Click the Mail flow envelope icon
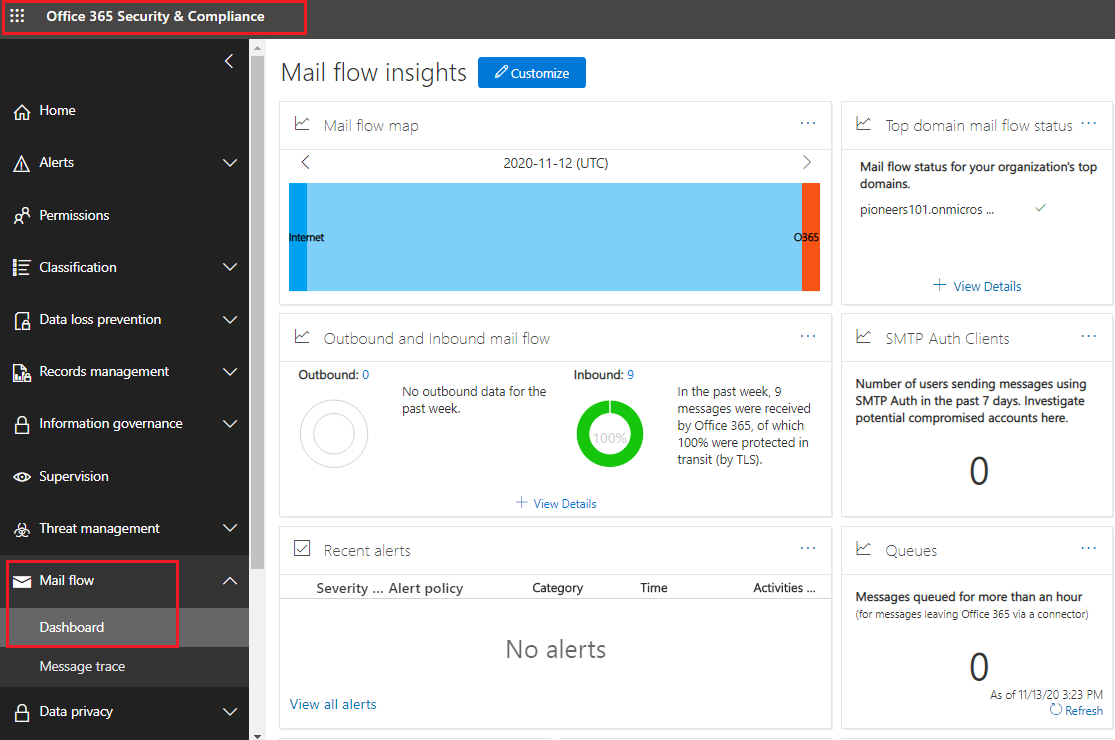This screenshot has width=1115, height=740. pyautogui.click(x=22, y=581)
